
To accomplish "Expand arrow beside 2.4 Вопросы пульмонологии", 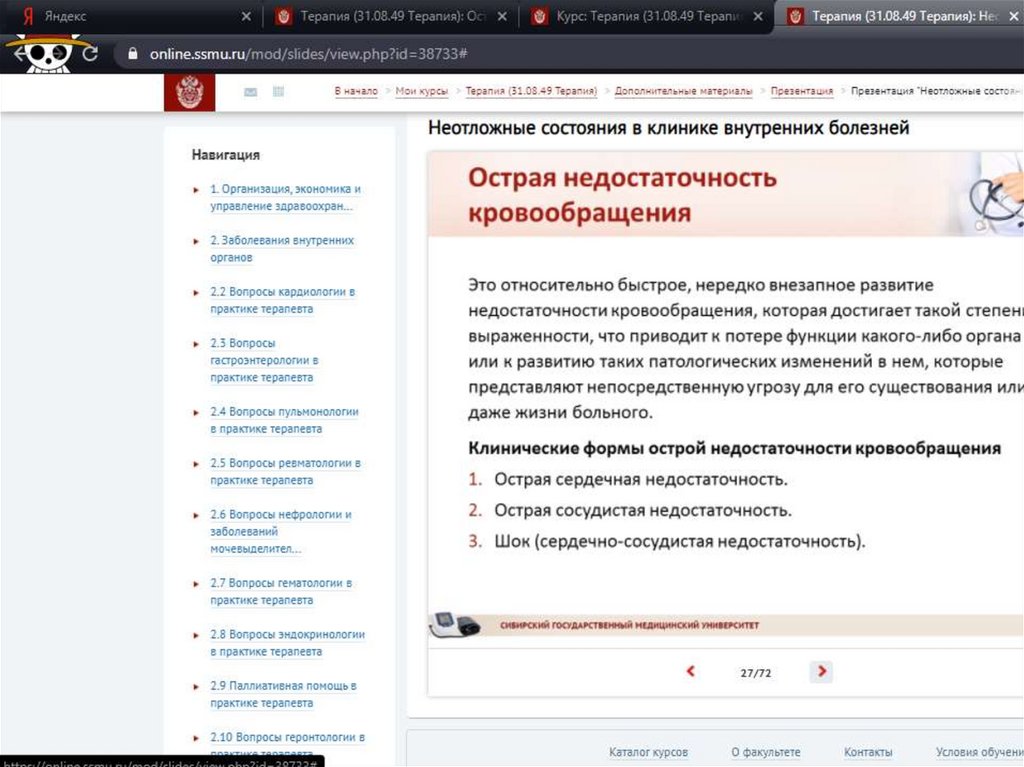I will (x=196, y=412).
